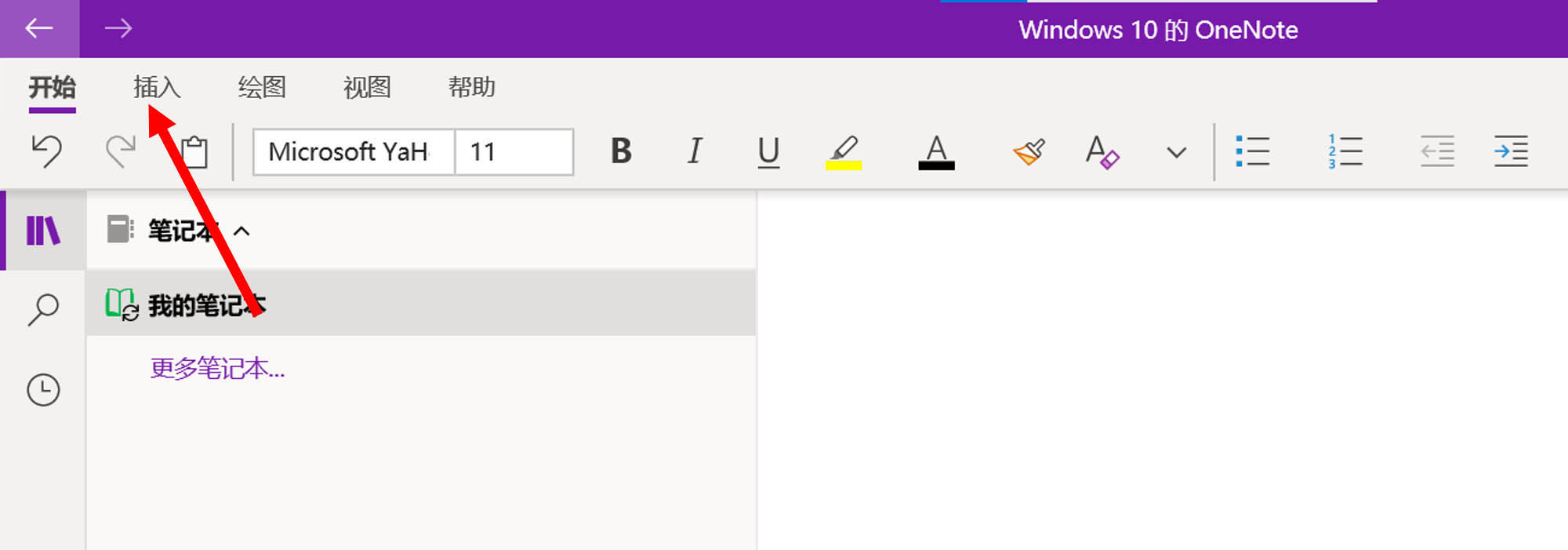Apply the yellow highlighter color
1568x550 pixels.
click(844, 151)
